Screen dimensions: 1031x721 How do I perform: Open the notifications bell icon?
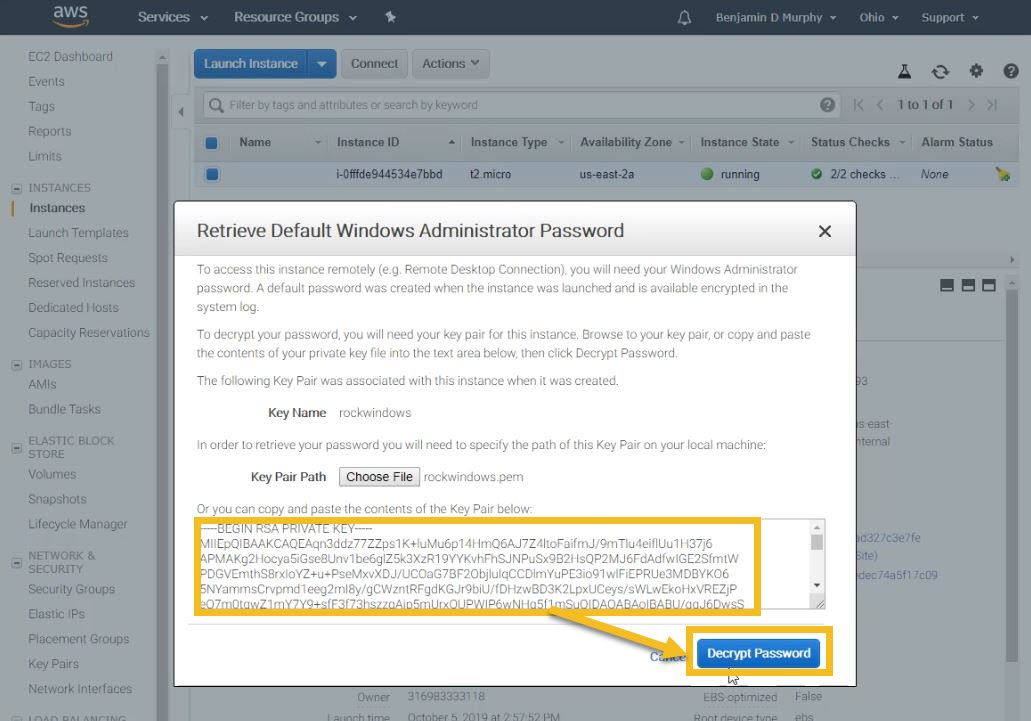684,18
